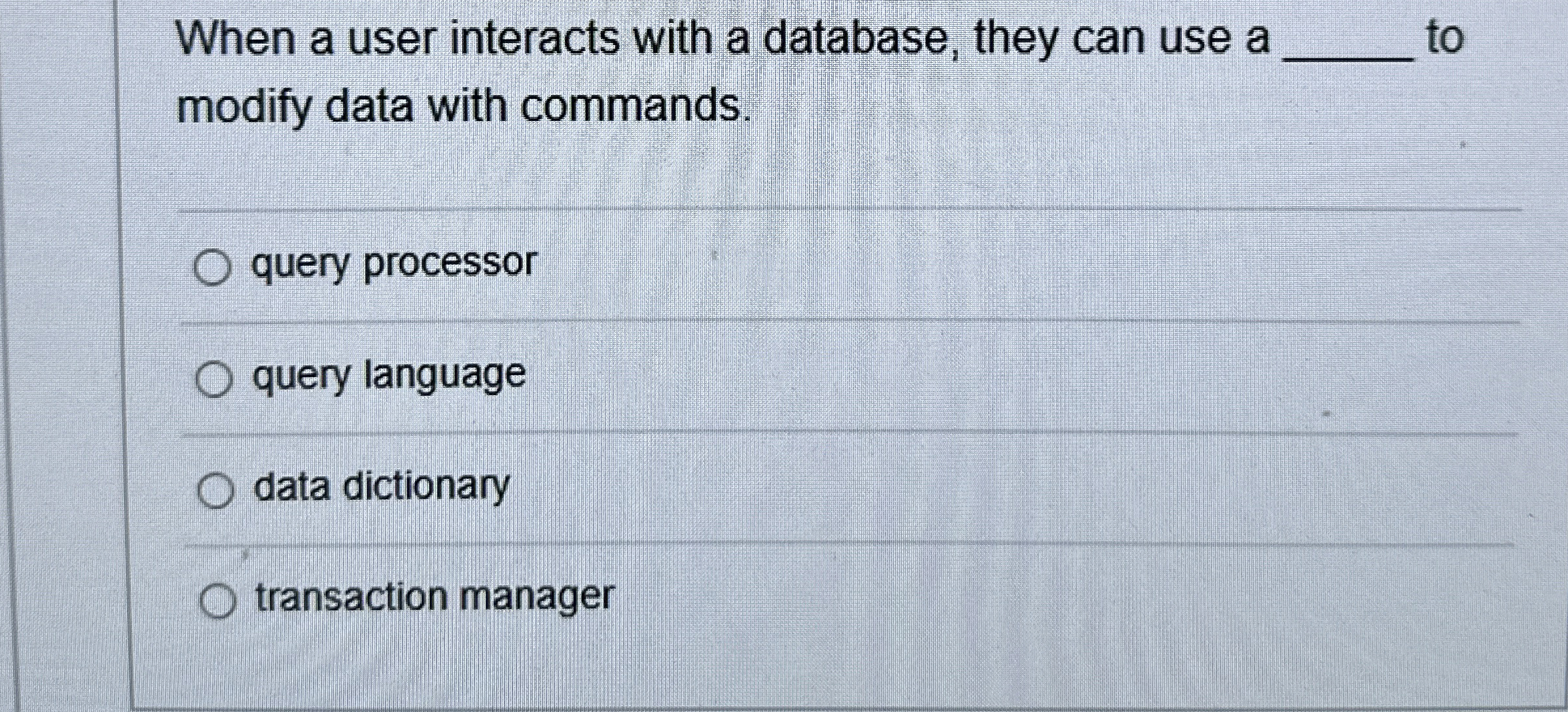Pick the correct answer, query language
Screen dimensions: 1568x712
click(x=213, y=377)
